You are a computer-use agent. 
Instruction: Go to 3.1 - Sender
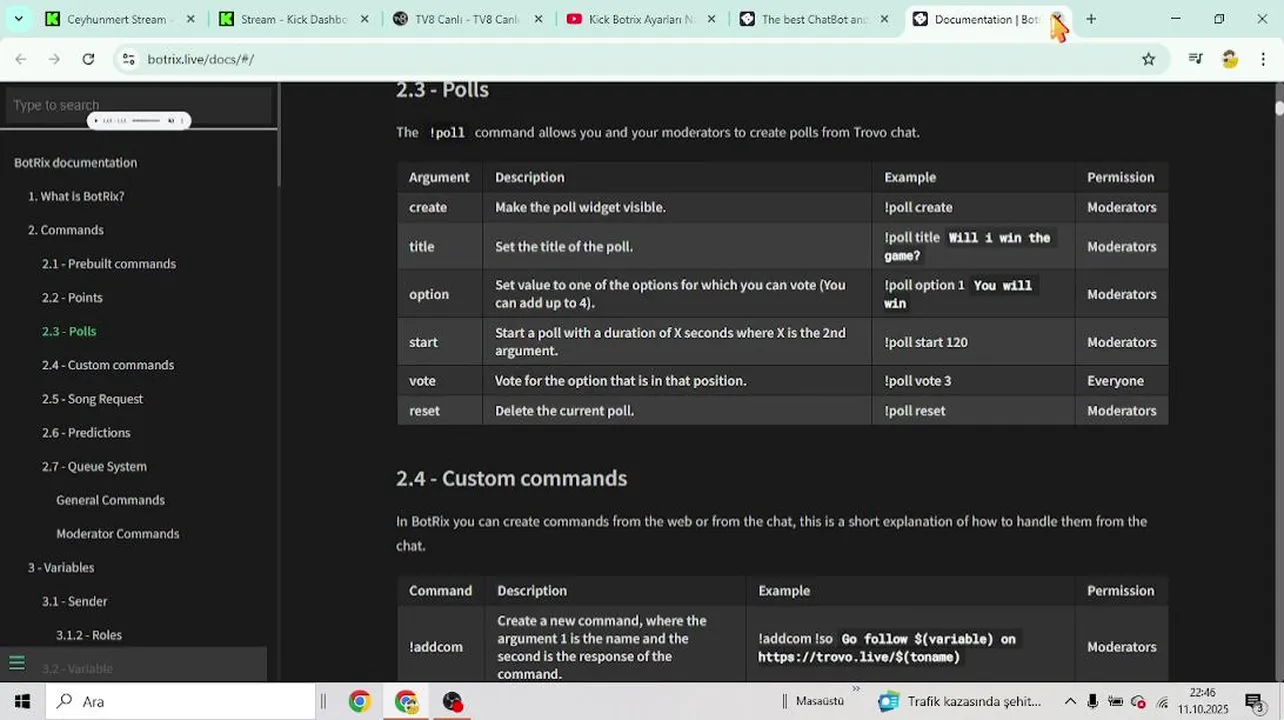click(74, 602)
